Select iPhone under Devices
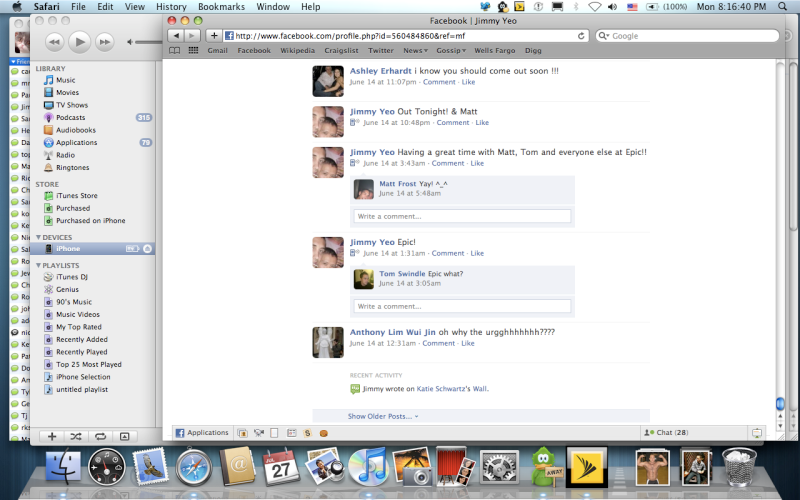This screenshot has height=500, width=800. [92, 248]
